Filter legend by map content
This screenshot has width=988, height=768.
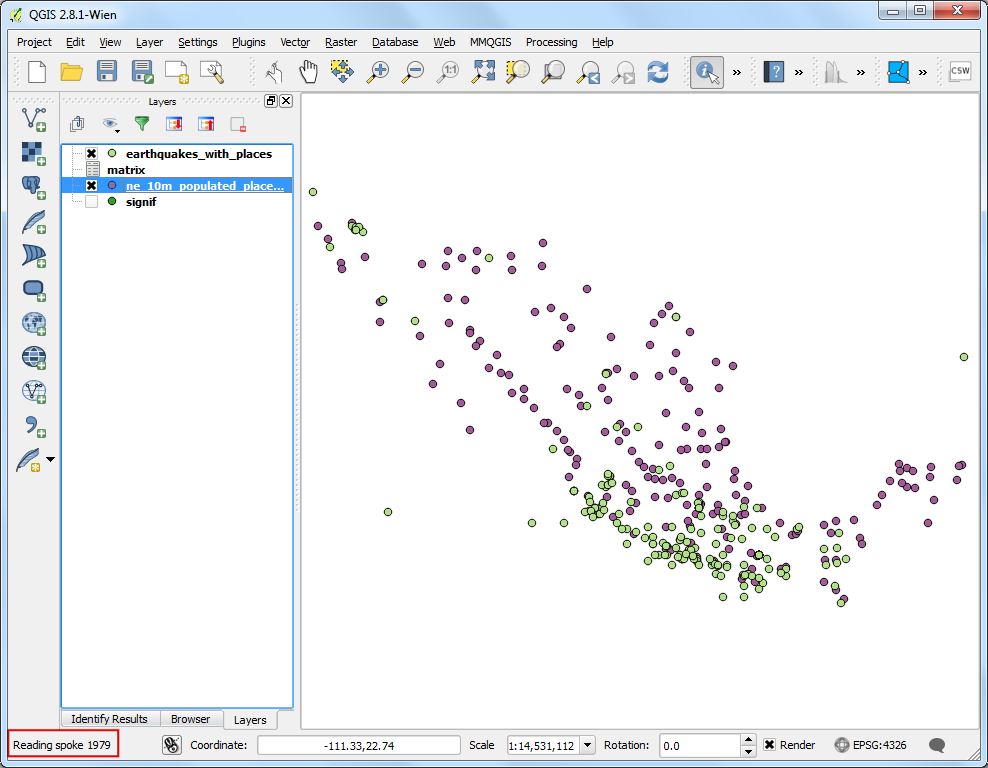[x=142, y=124]
